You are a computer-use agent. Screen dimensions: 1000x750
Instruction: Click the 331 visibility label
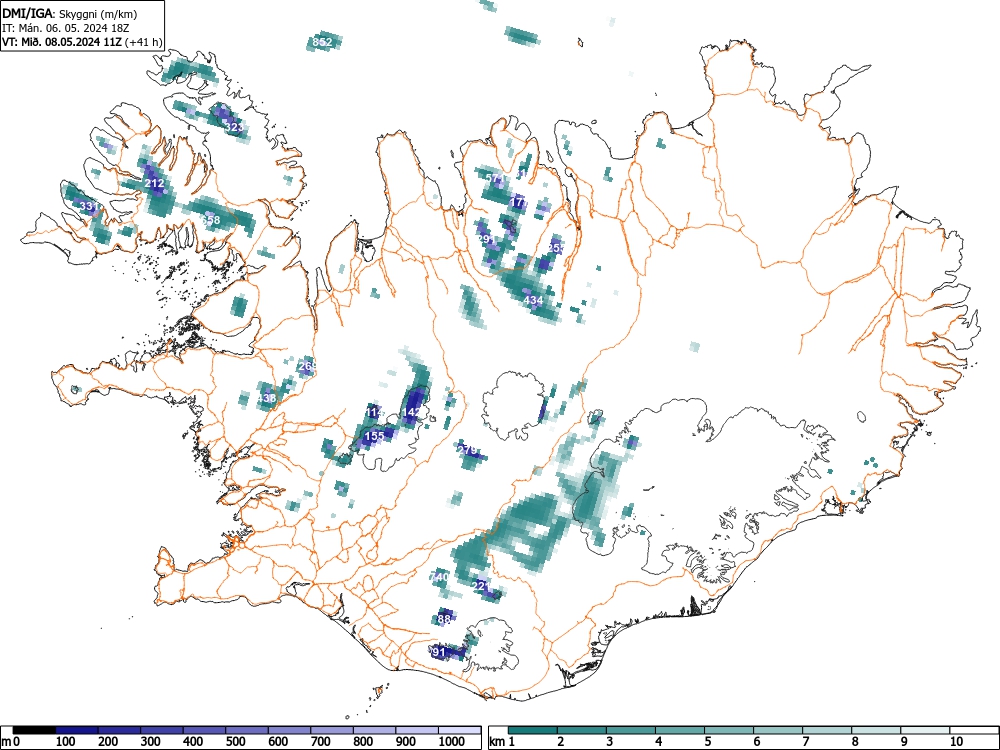[x=89, y=206]
